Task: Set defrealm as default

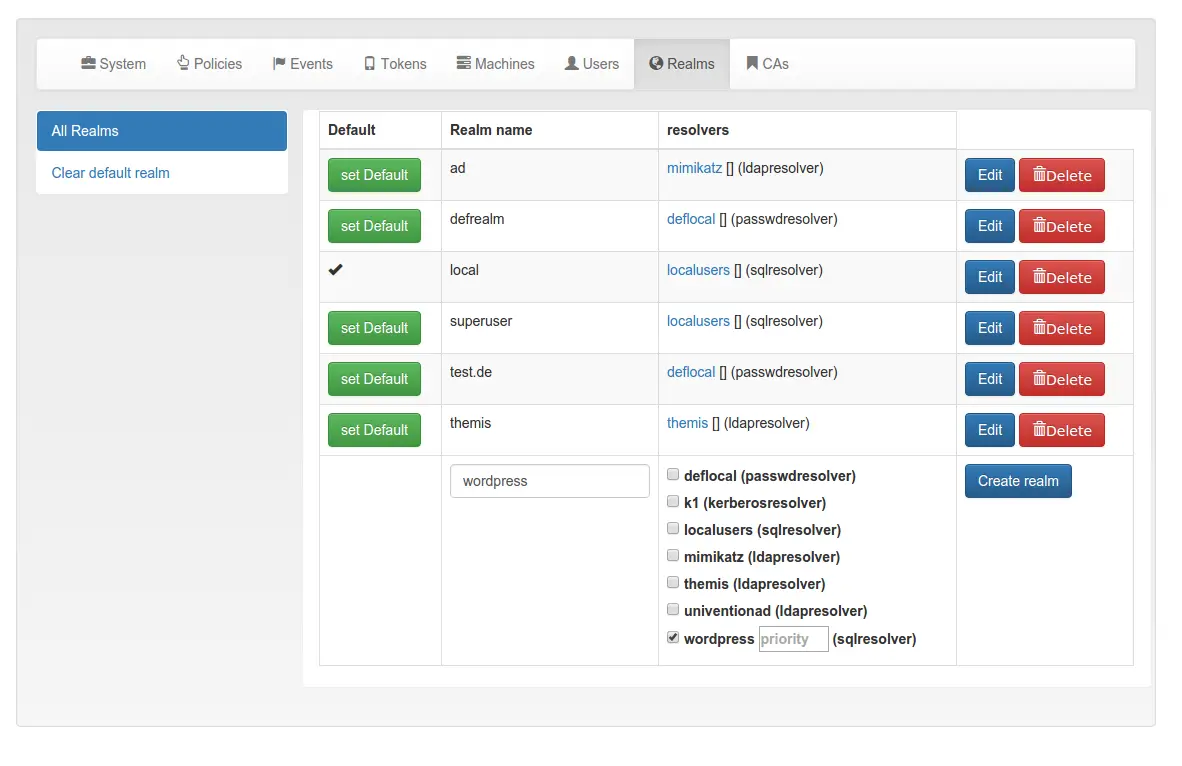Action: click(x=374, y=226)
